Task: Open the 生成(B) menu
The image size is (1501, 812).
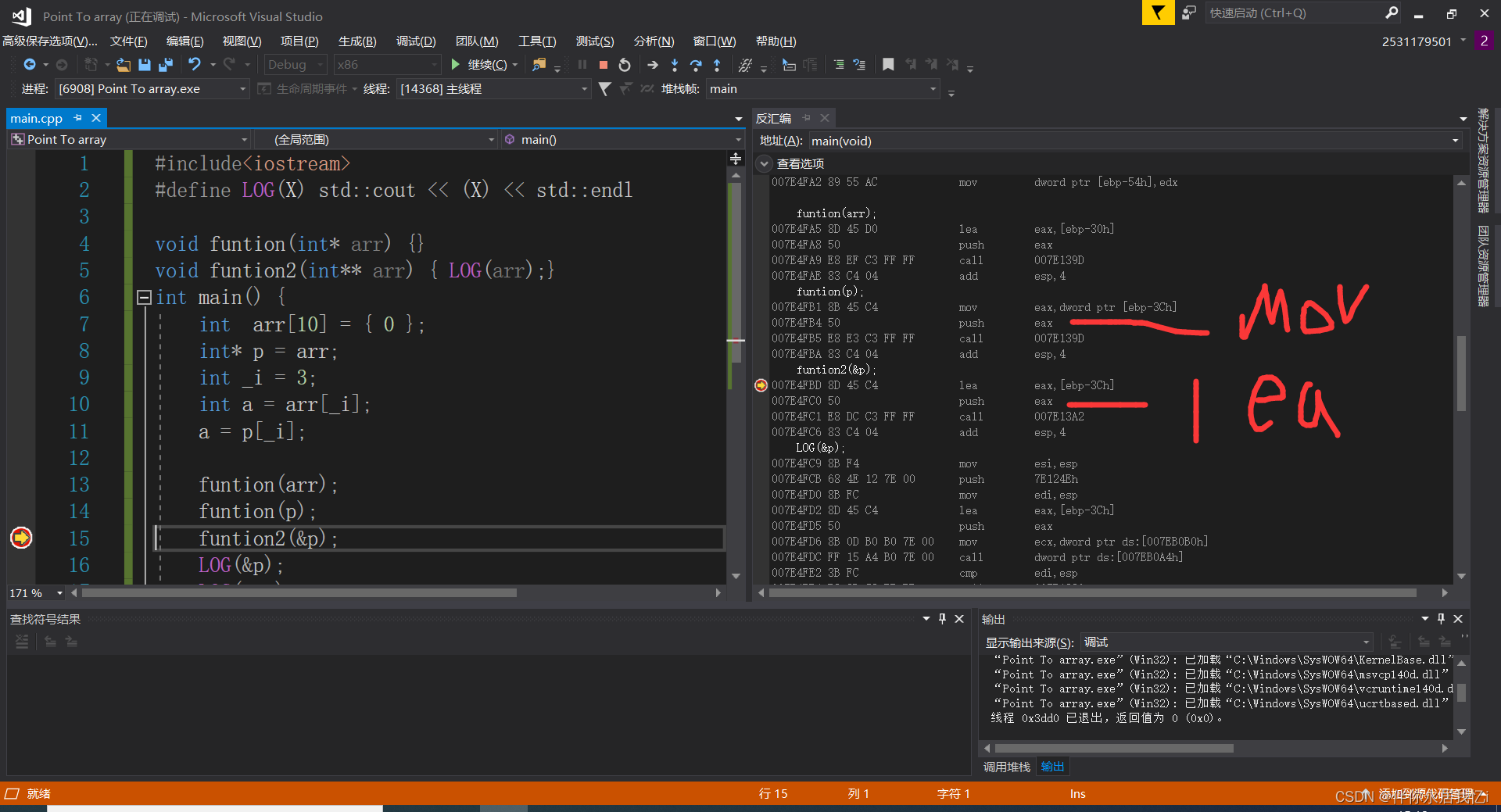Action: tap(357, 41)
